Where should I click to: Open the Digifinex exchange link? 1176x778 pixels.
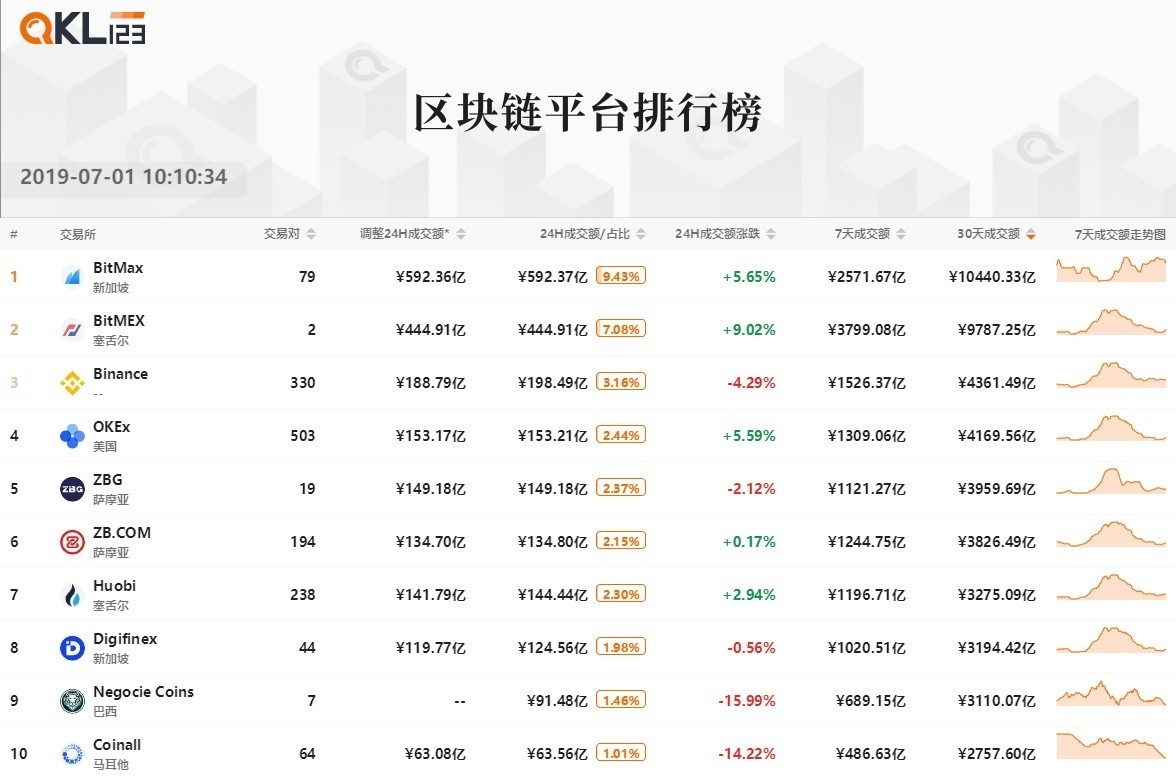coord(124,638)
